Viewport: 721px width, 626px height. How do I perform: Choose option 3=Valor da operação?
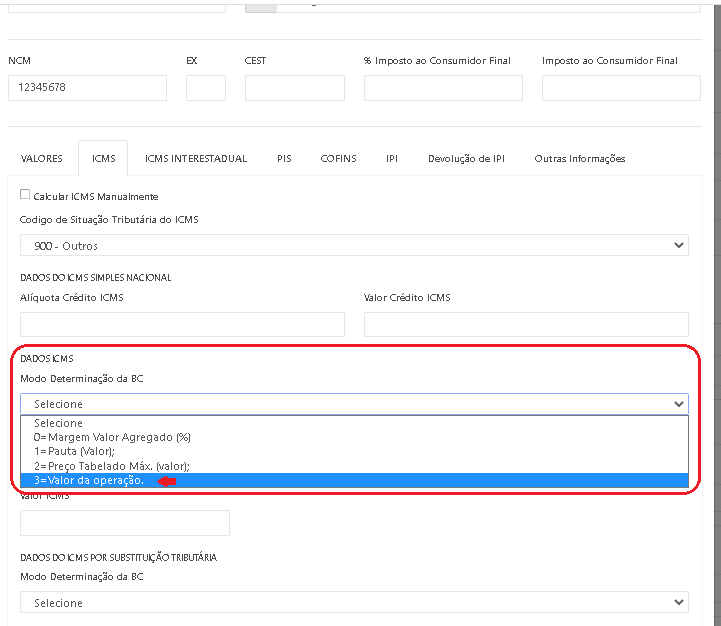point(89,481)
